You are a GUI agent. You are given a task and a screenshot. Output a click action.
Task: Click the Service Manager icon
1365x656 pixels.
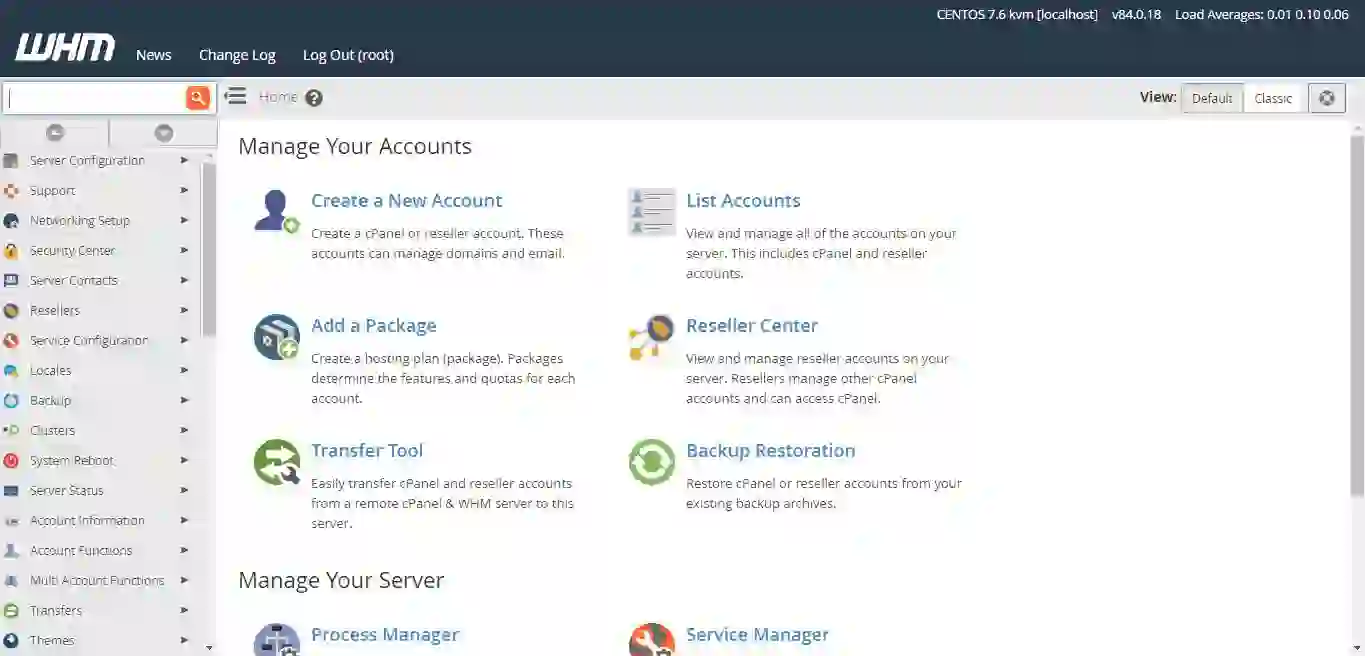tap(652, 640)
